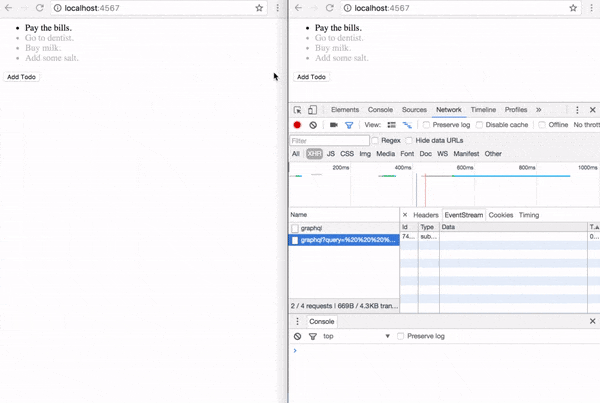Bookmark page with star in left window

coord(259,8)
